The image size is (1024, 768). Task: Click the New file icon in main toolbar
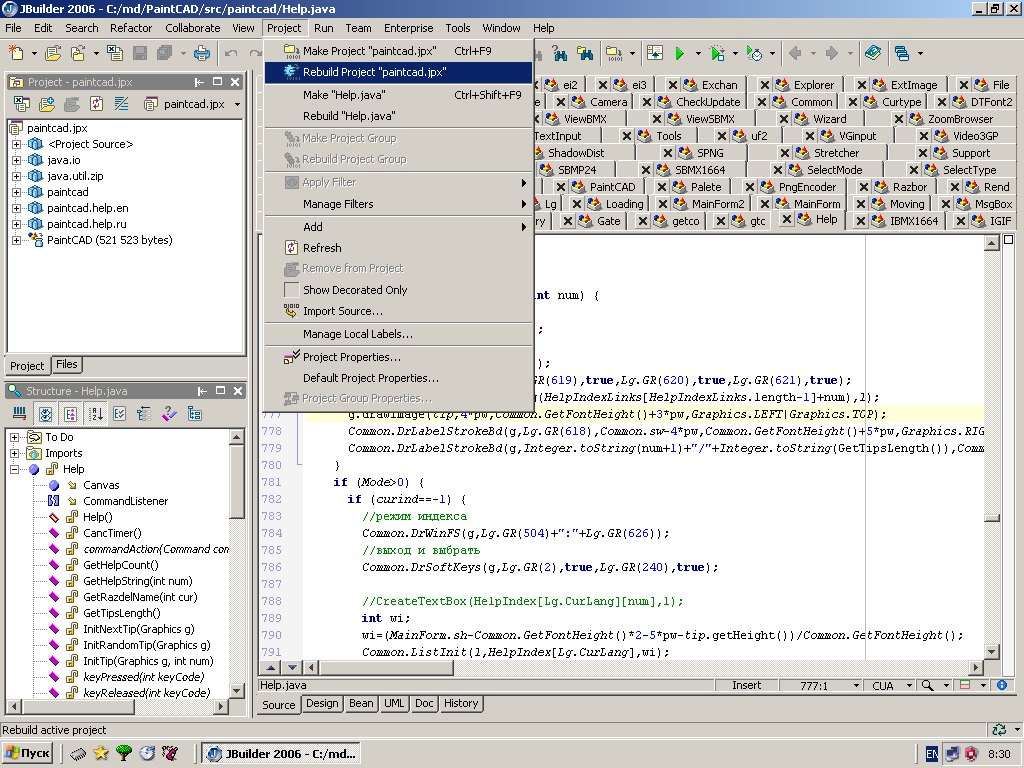click(16, 53)
